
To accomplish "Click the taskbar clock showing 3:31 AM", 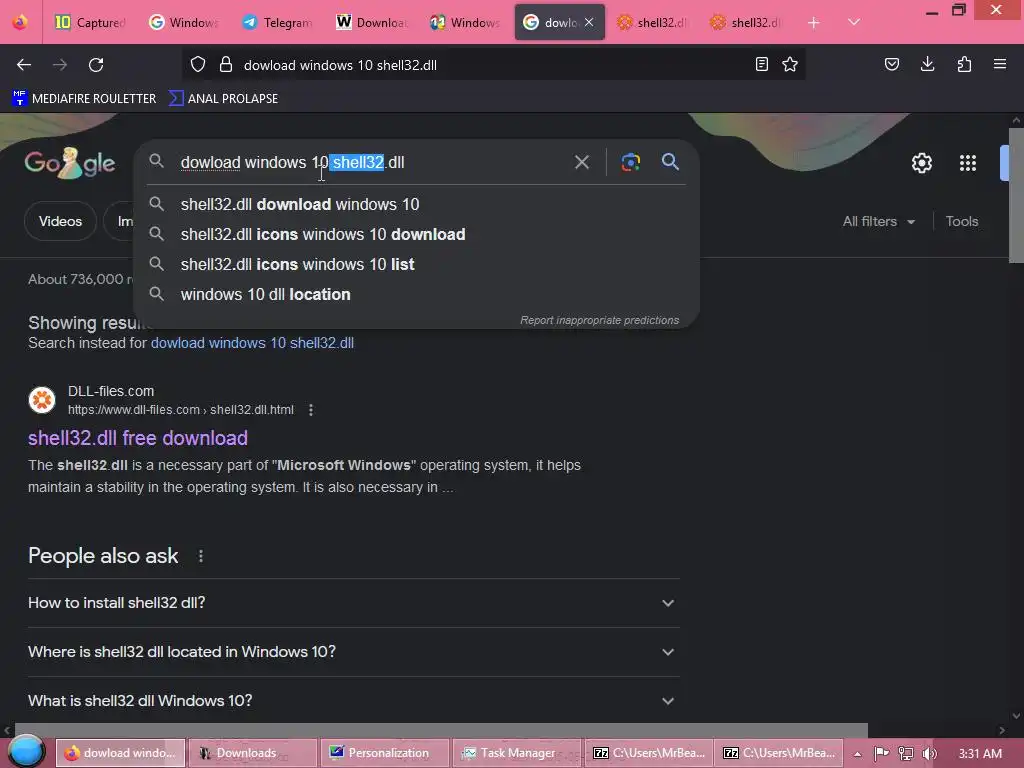I will 980,754.
